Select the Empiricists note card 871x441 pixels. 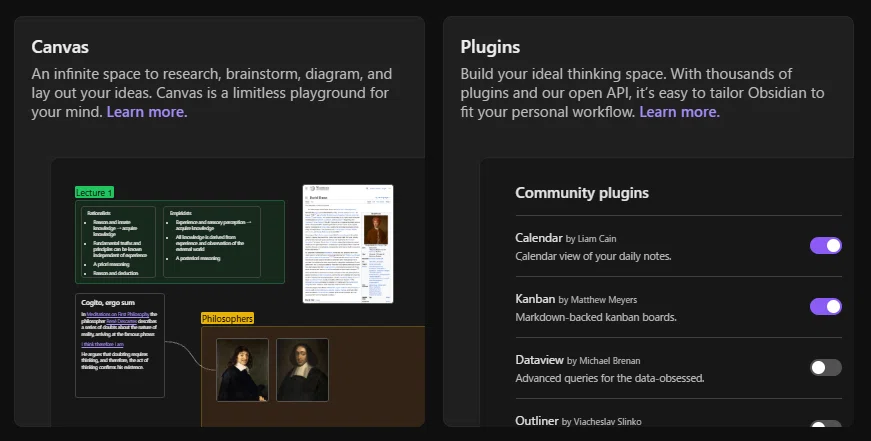[212, 242]
